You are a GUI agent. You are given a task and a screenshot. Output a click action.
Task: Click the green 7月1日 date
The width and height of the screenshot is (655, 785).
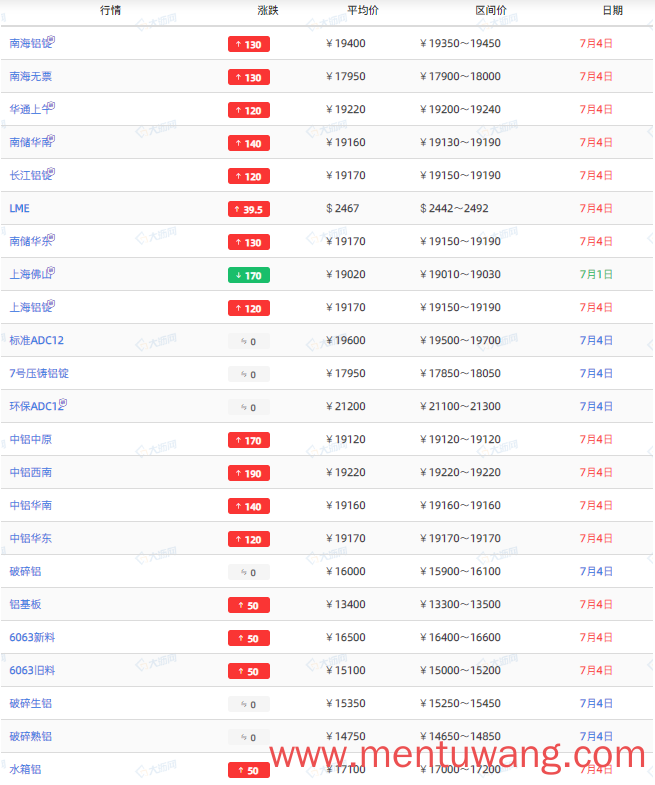pyautogui.click(x=596, y=274)
